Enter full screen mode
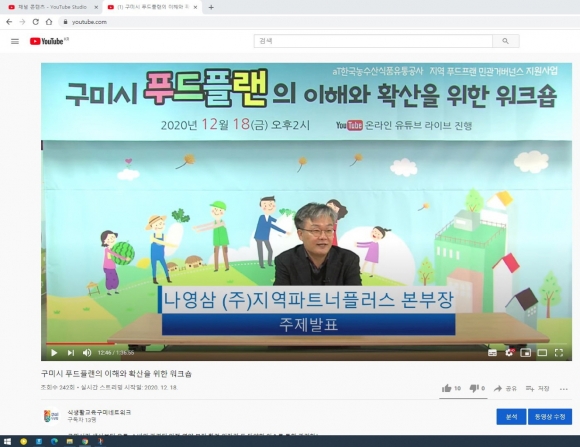Image resolution: width=580 pixels, height=447 pixels. point(559,353)
